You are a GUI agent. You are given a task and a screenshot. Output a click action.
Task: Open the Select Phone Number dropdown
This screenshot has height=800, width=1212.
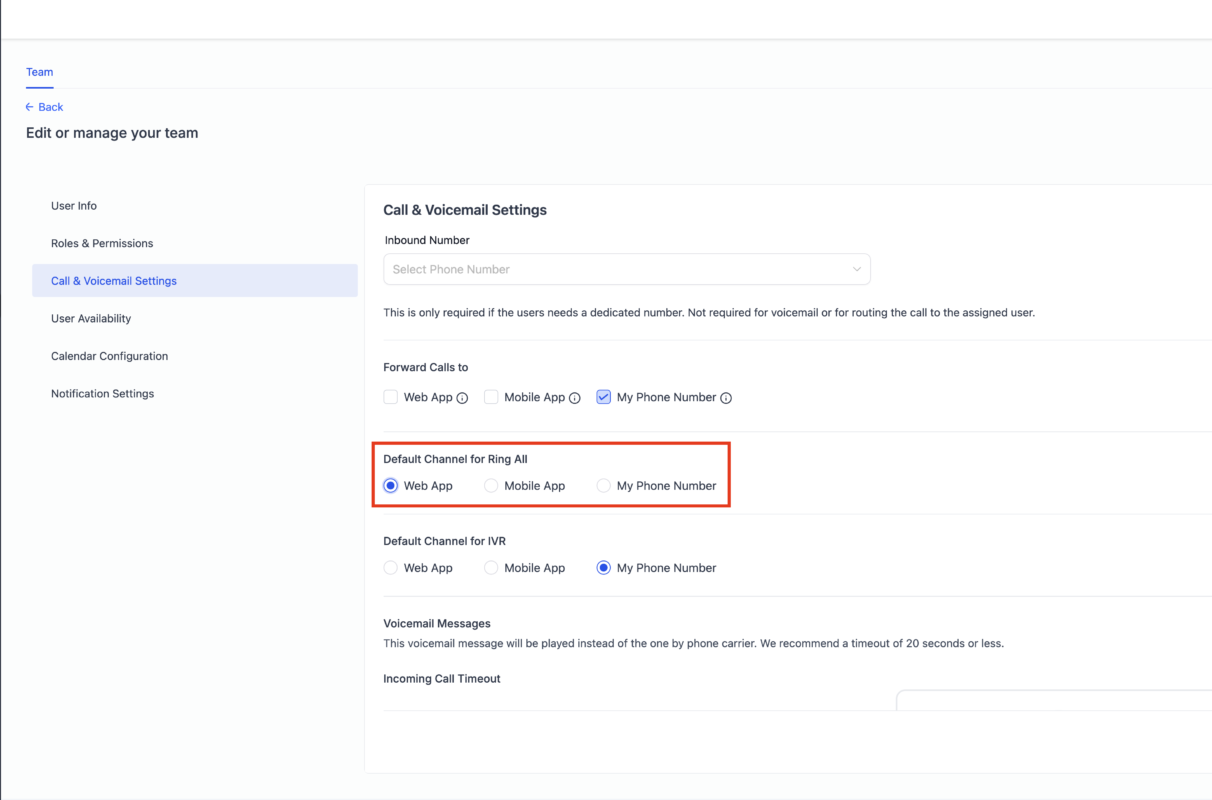coord(620,269)
